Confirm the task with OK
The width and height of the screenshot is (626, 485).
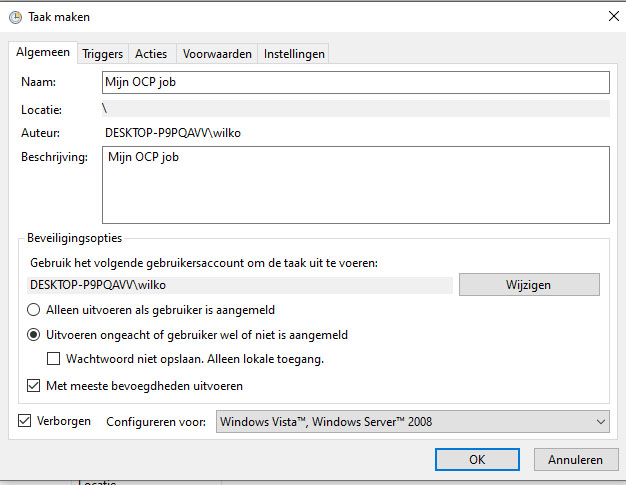tap(477, 459)
